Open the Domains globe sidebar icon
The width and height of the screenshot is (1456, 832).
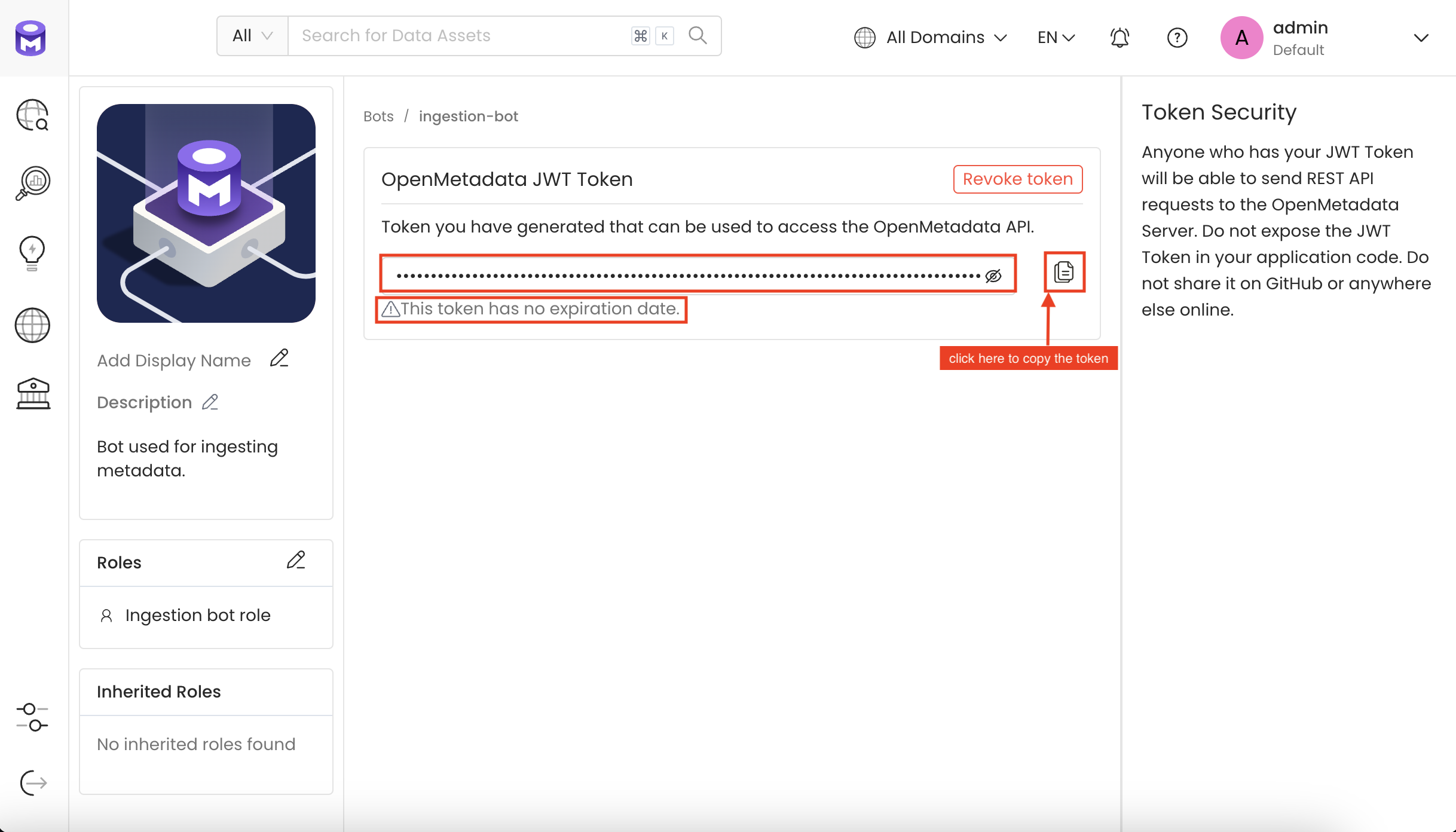coord(32,325)
